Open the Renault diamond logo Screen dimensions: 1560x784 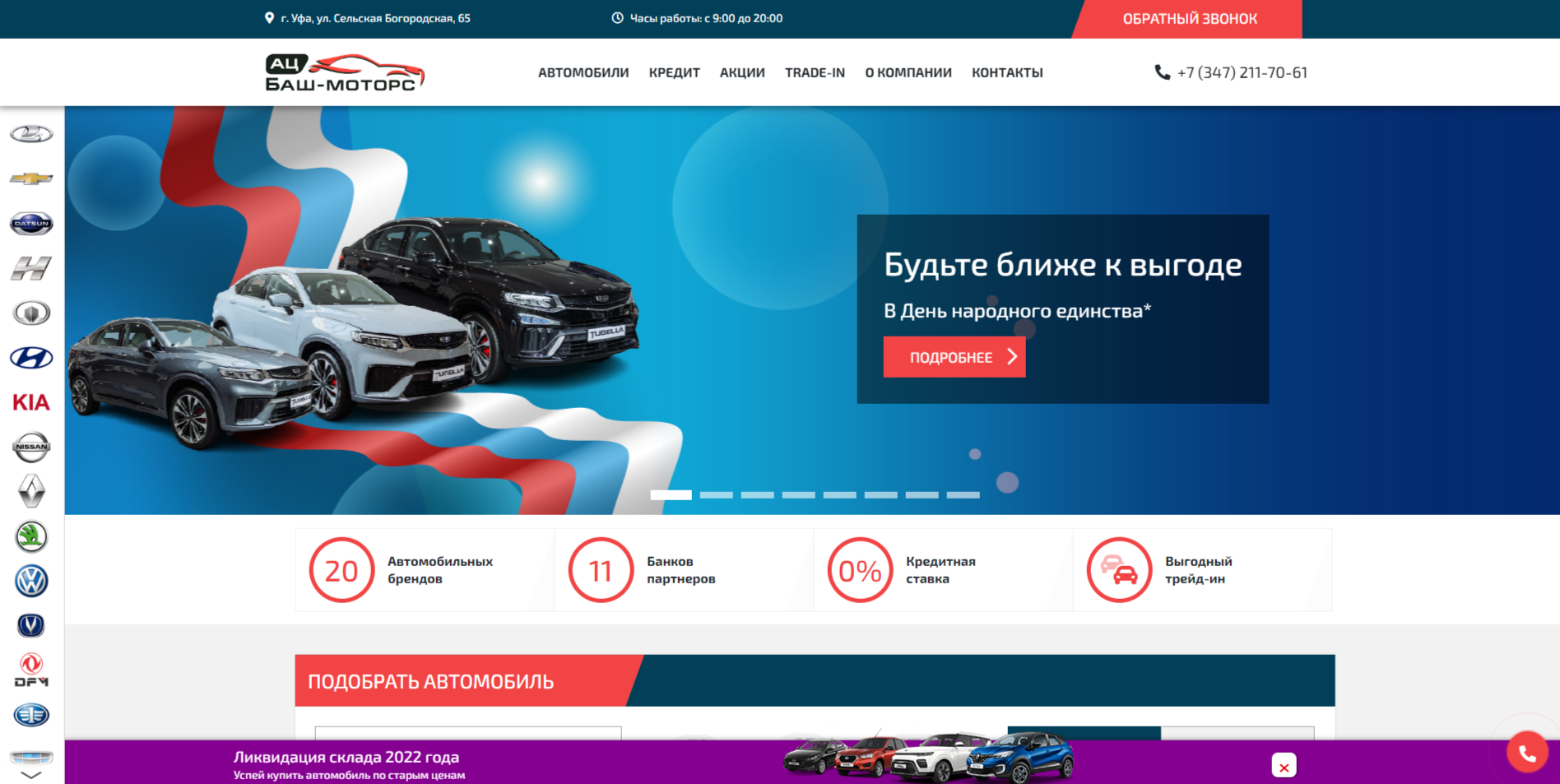[x=31, y=492]
